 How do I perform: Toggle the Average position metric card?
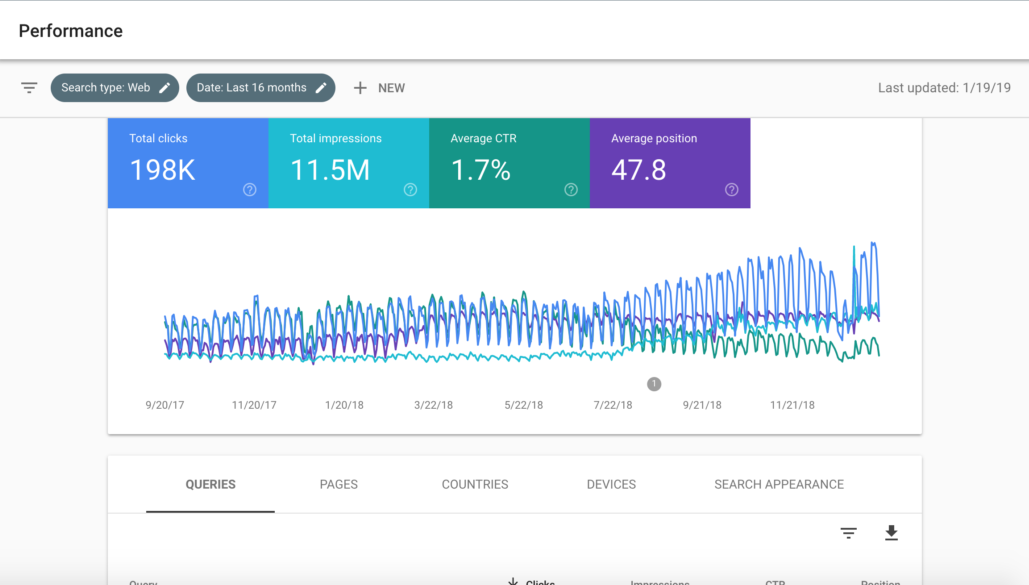[x=670, y=163]
